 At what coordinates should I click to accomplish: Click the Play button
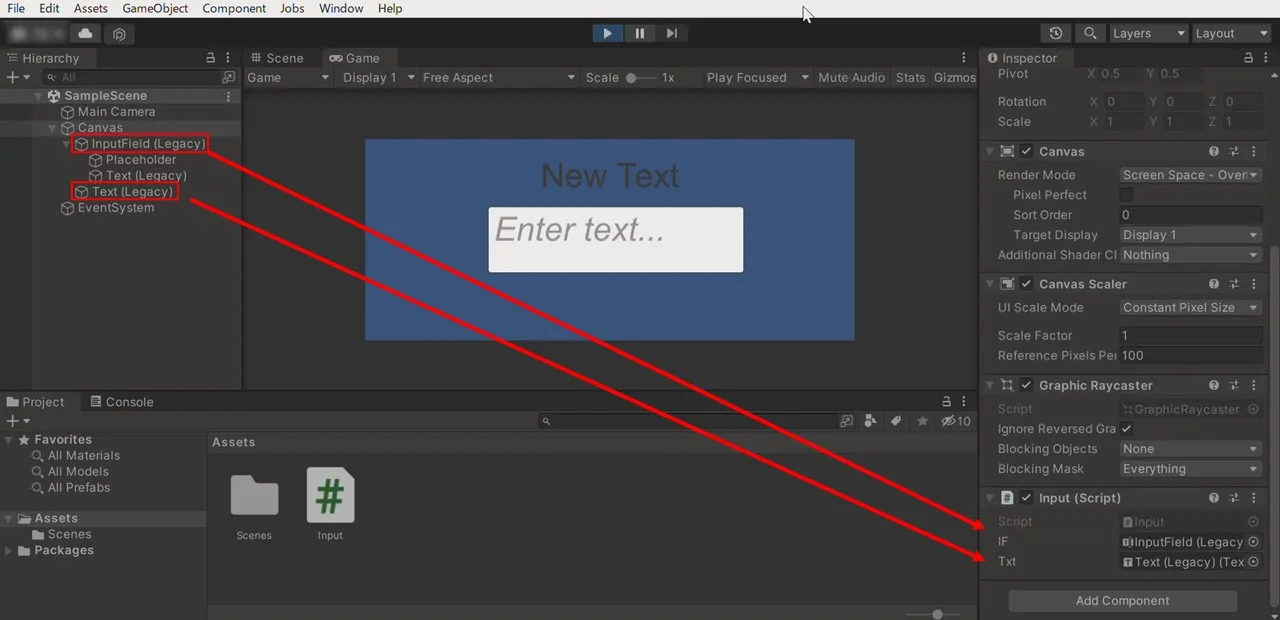click(607, 33)
